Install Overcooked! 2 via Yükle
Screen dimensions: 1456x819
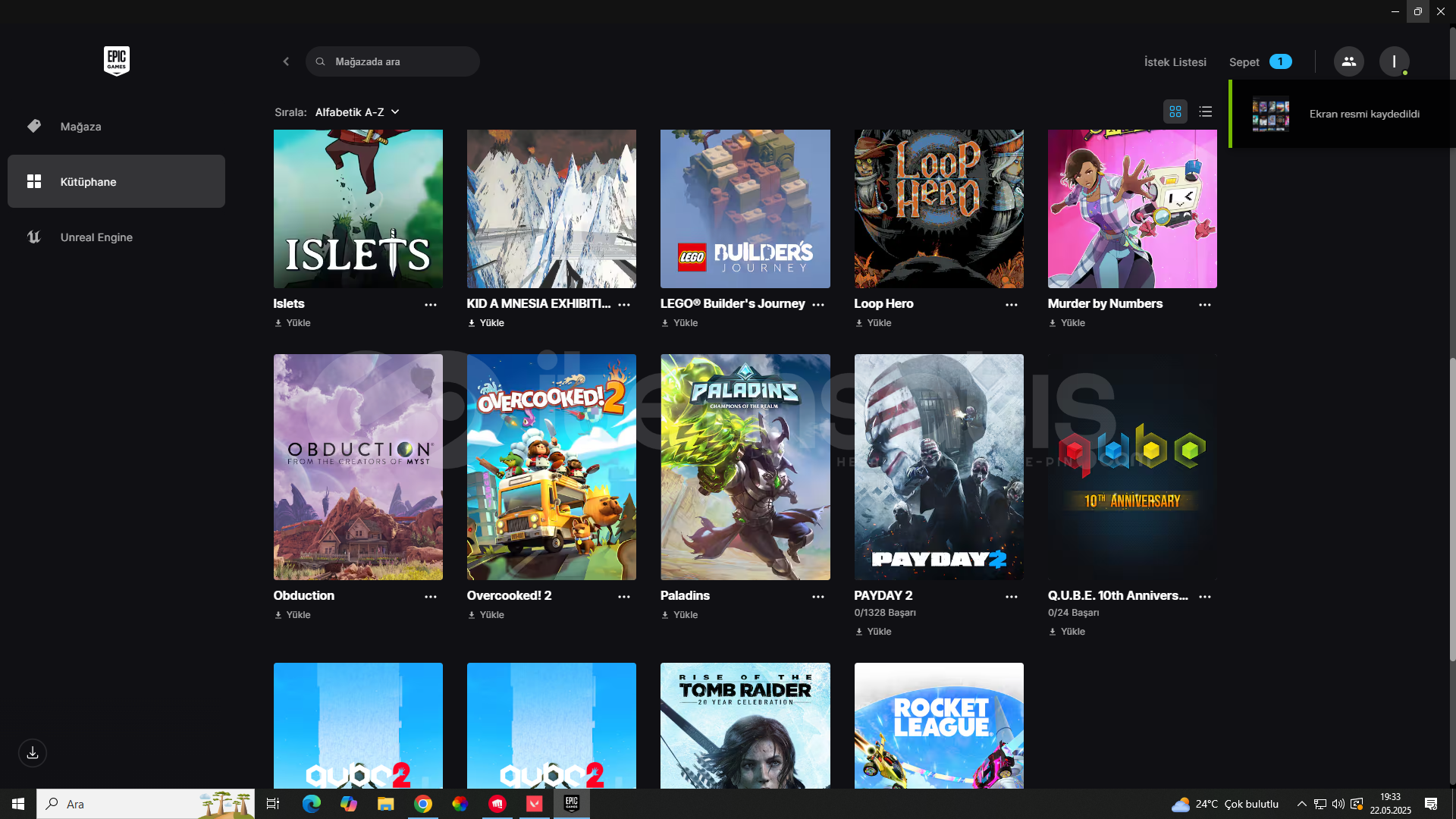[x=486, y=615]
